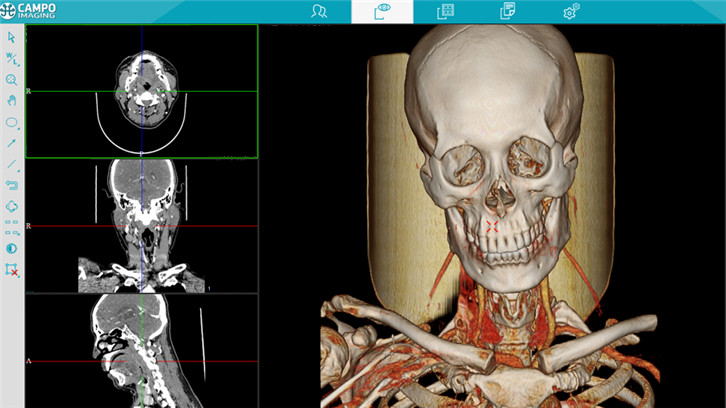Select the pan hand tool

(x=12, y=101)
